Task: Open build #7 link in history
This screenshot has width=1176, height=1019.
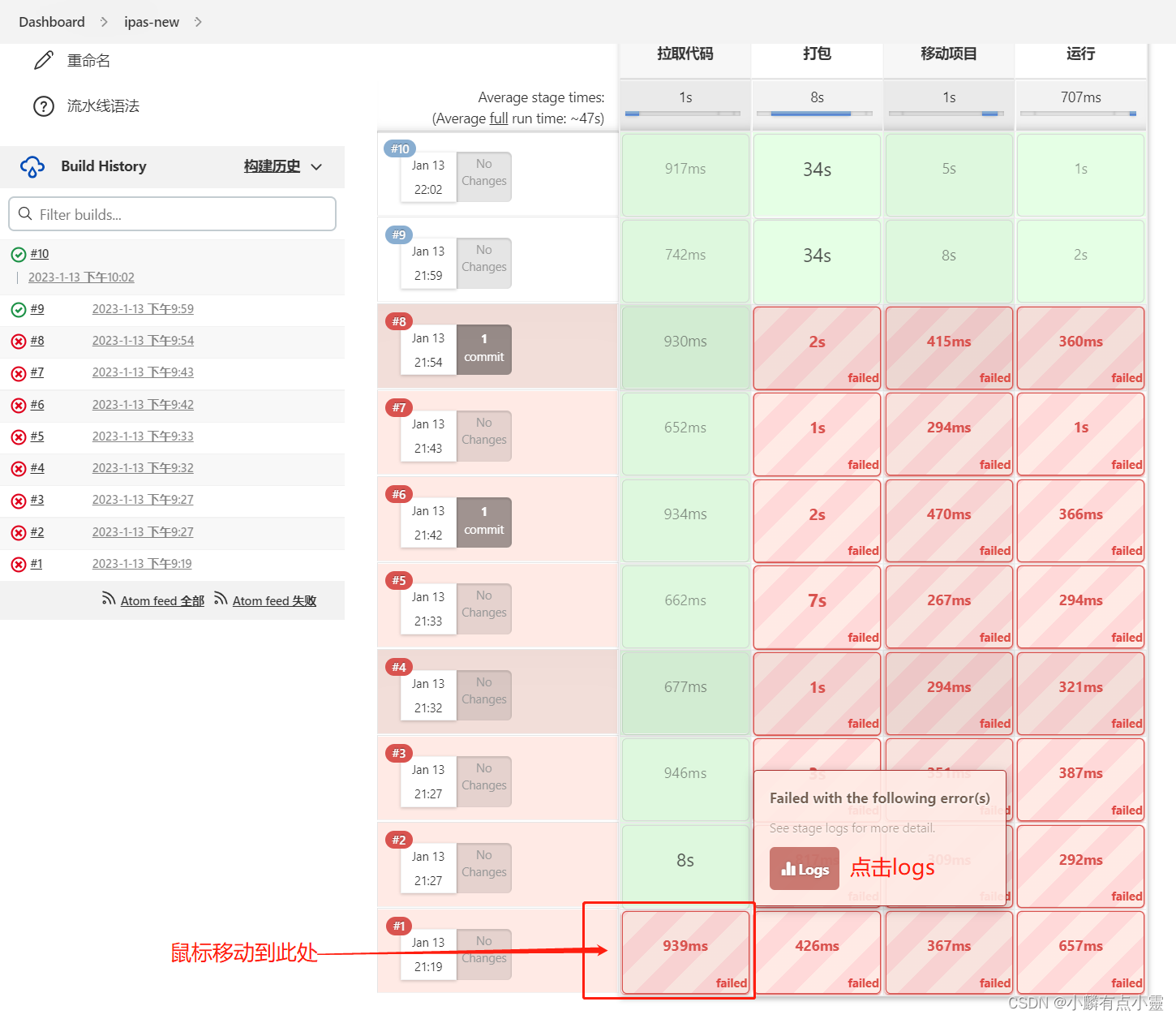Action: pos(37,372)
